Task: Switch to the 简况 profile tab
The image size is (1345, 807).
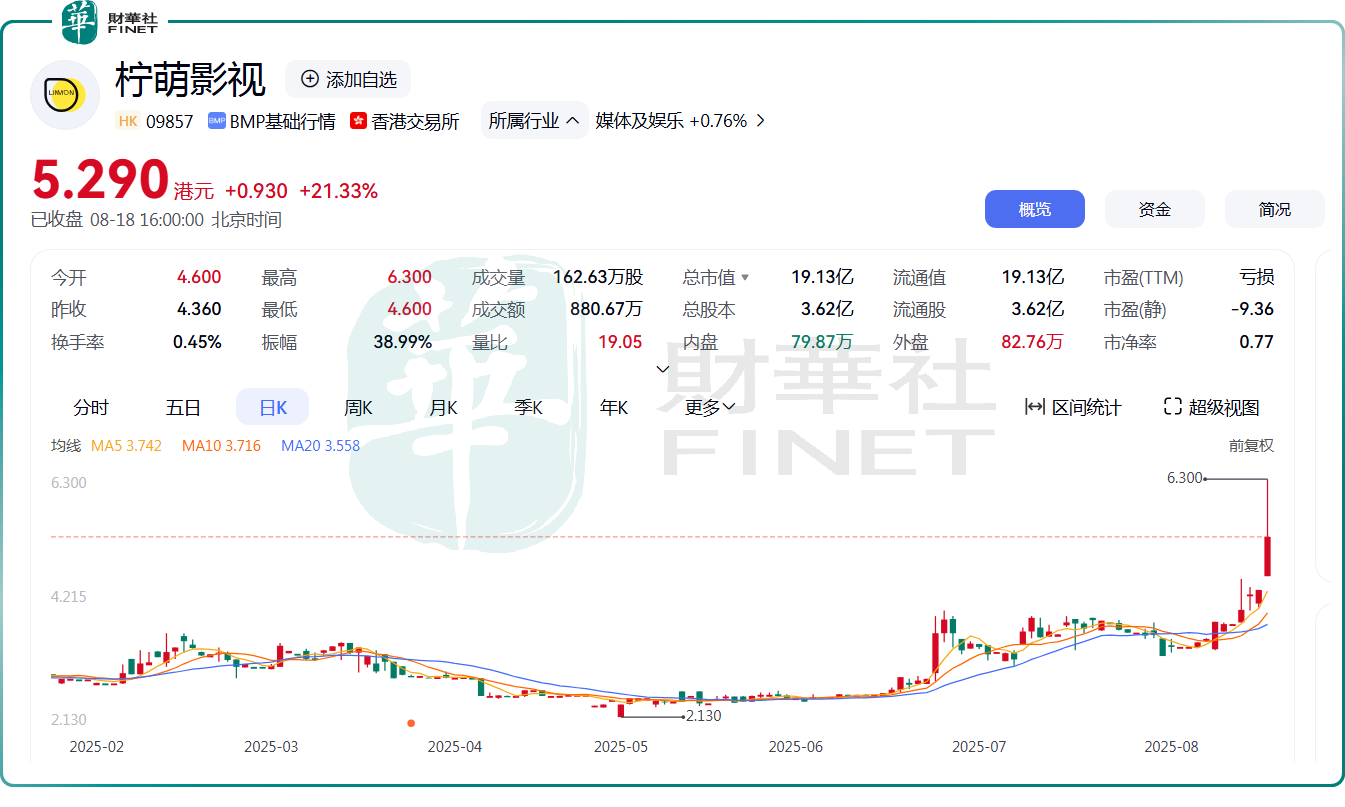Action: pyautogui.click(x=1275, y=209)
